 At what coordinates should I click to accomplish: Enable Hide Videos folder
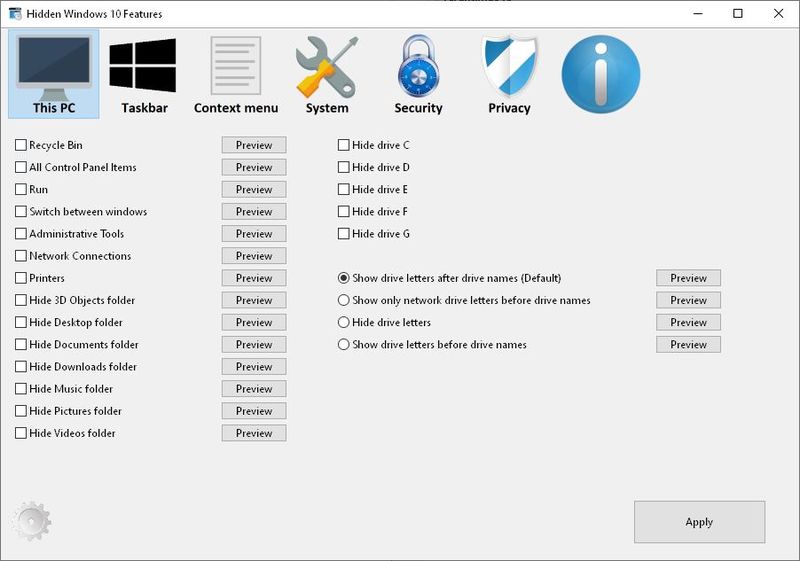pos(21,433)
